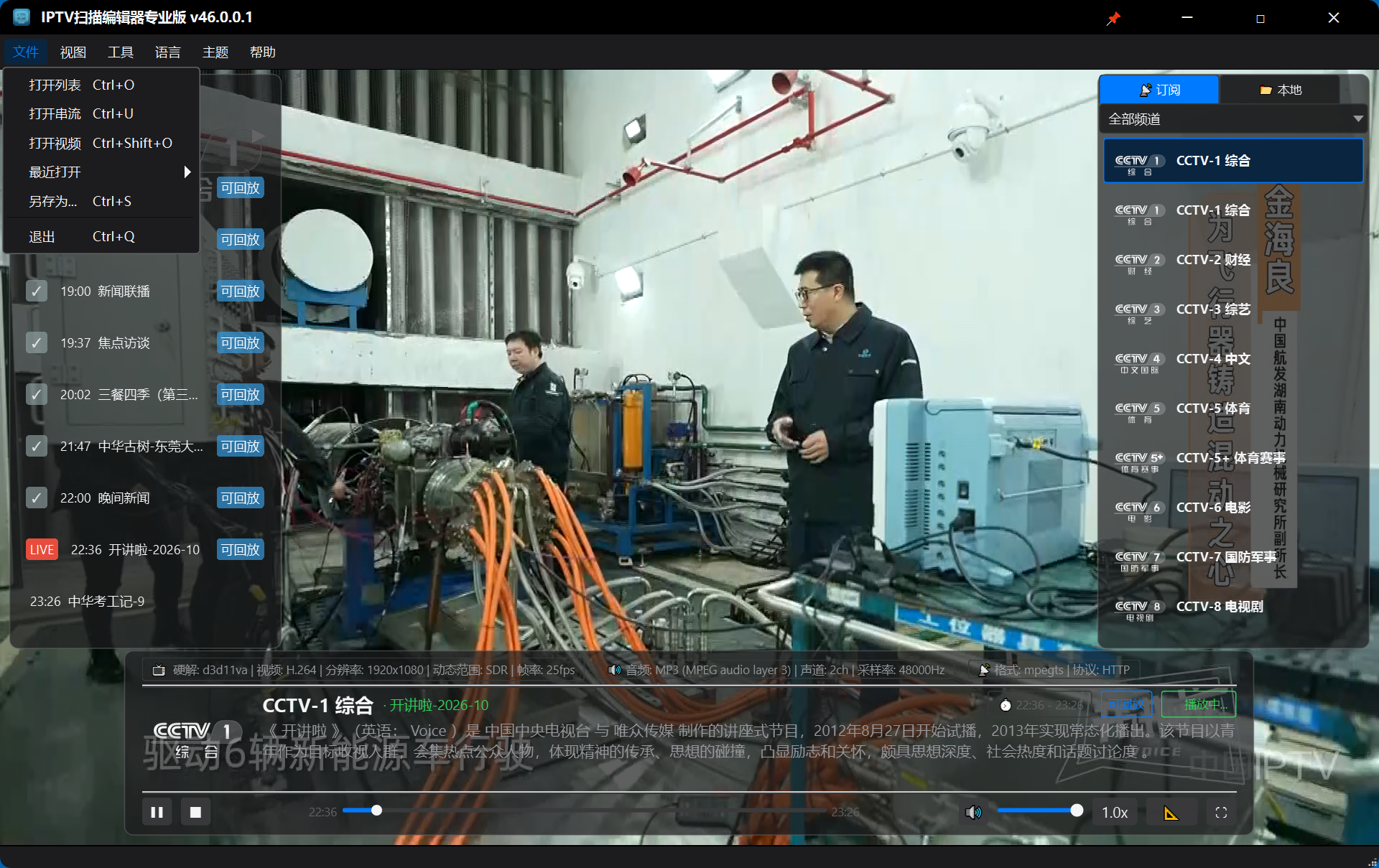The width and height of the screenshot is (1379, 868).
Task: Click the green 播放中... status button
Action: (x=1199, y=704)
